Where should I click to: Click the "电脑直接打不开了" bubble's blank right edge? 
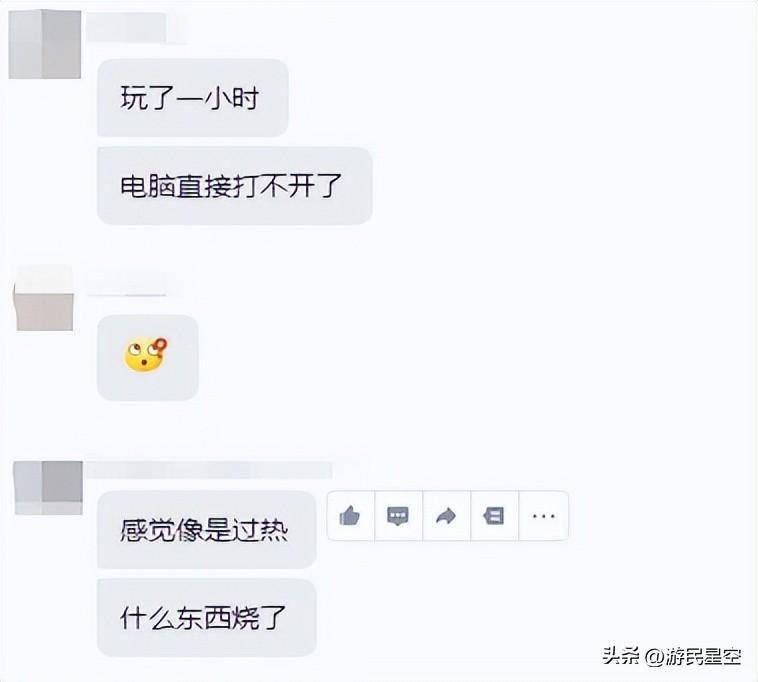pyautogui.click(x=359, y=186)
